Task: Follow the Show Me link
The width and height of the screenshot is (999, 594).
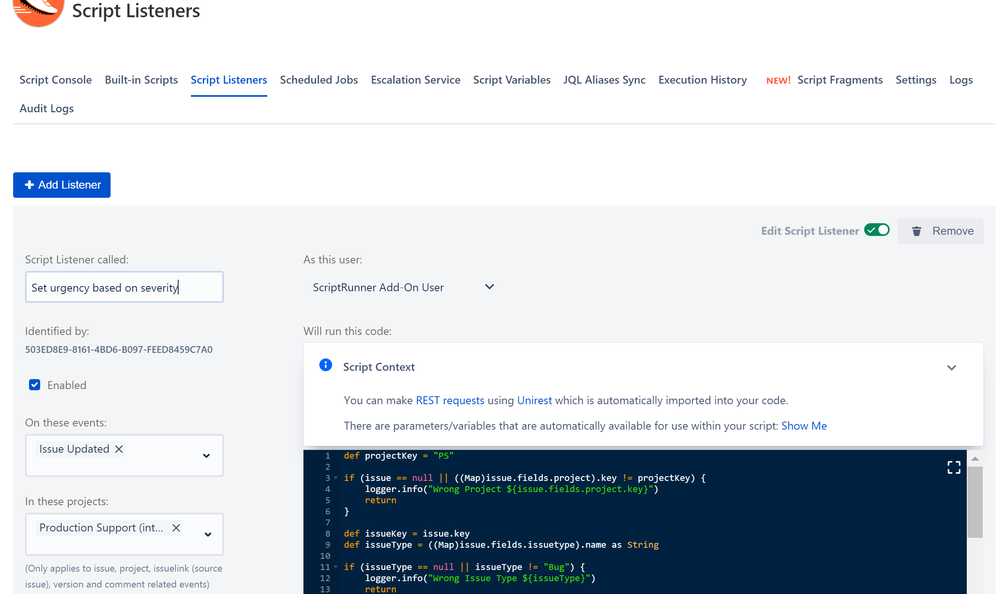Action: click(x=804, y=426)
